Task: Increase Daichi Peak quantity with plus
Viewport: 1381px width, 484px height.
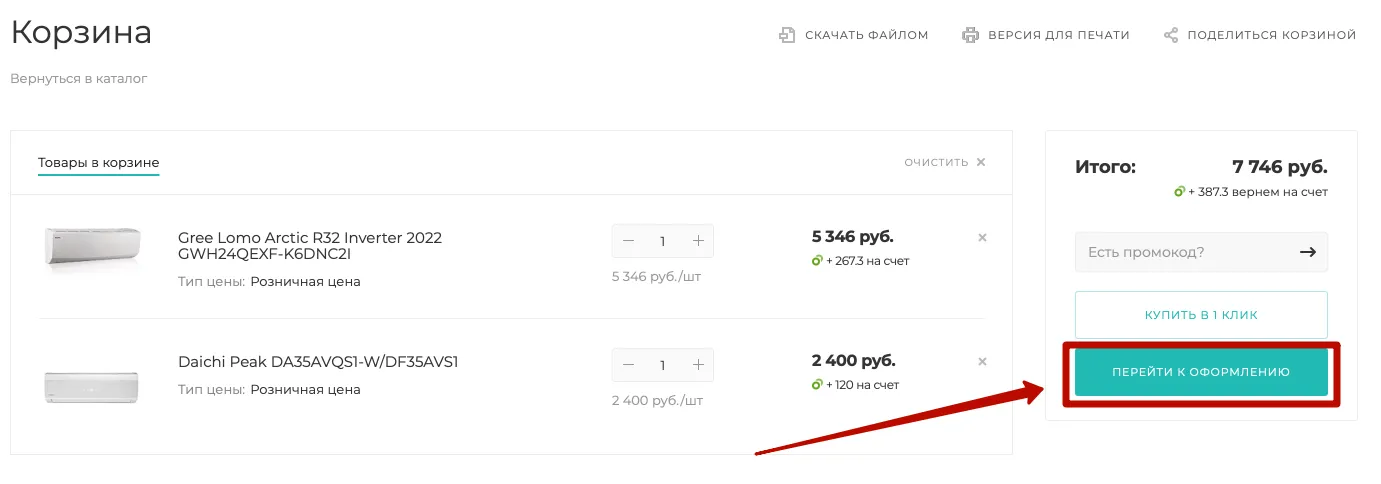Action: click(698, 365)
